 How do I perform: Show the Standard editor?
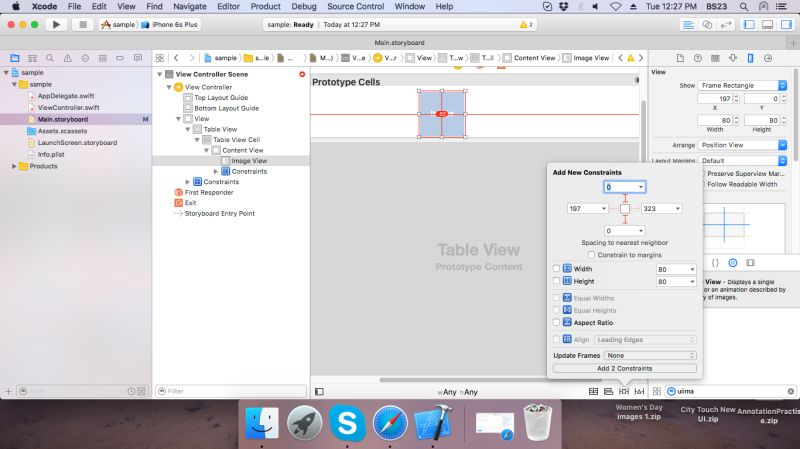point(688,24)
